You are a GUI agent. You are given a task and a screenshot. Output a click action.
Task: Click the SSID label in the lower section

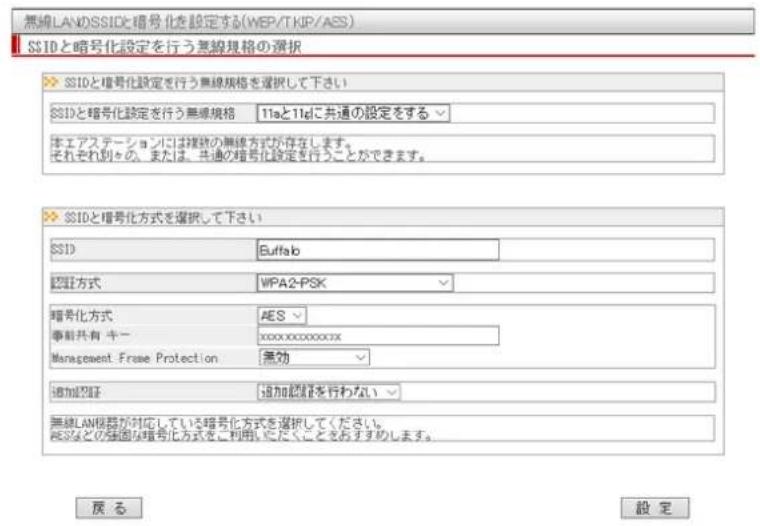63,250
